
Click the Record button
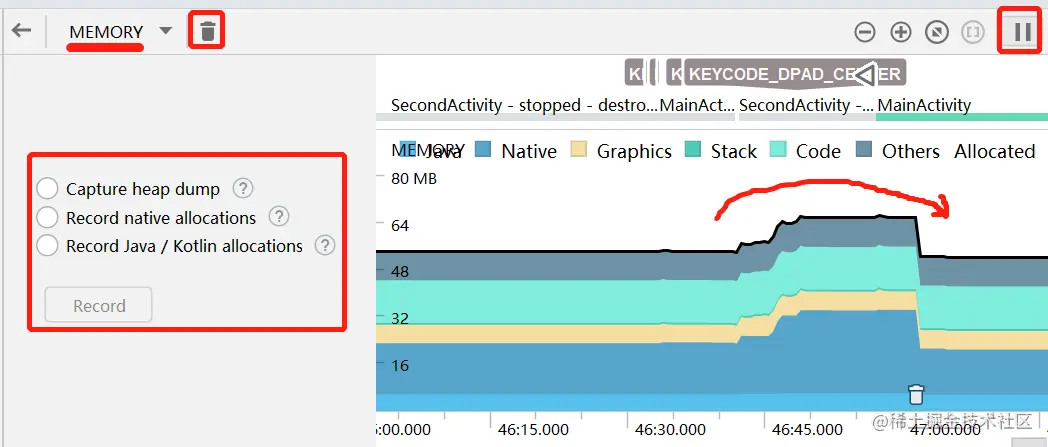coord(99,305)
